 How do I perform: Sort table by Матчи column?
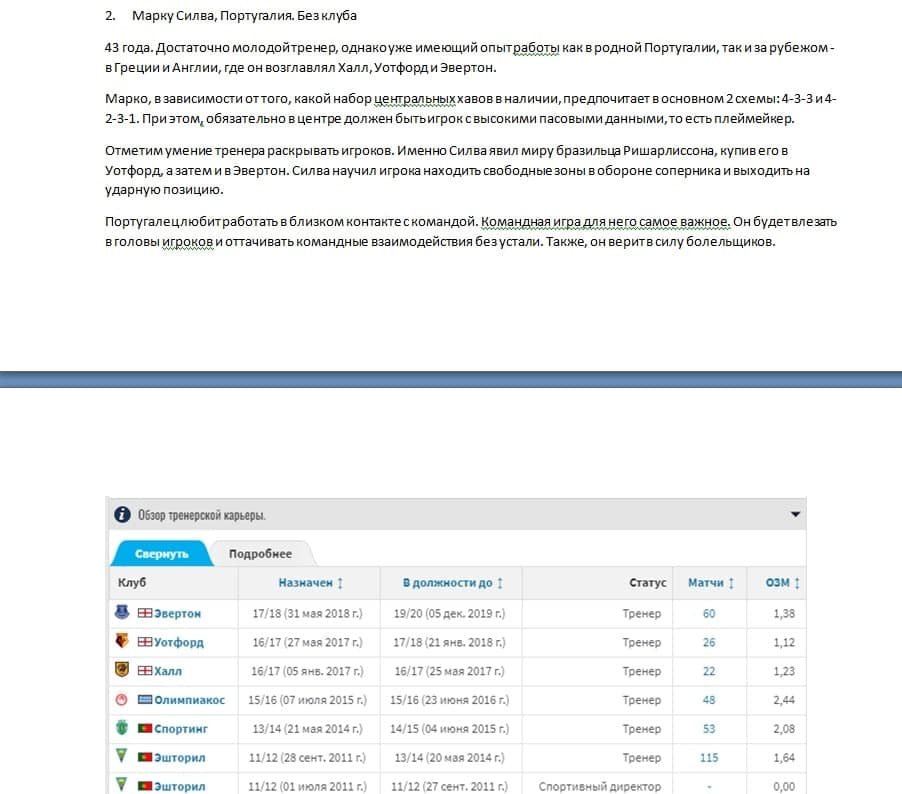coord(711,583)
